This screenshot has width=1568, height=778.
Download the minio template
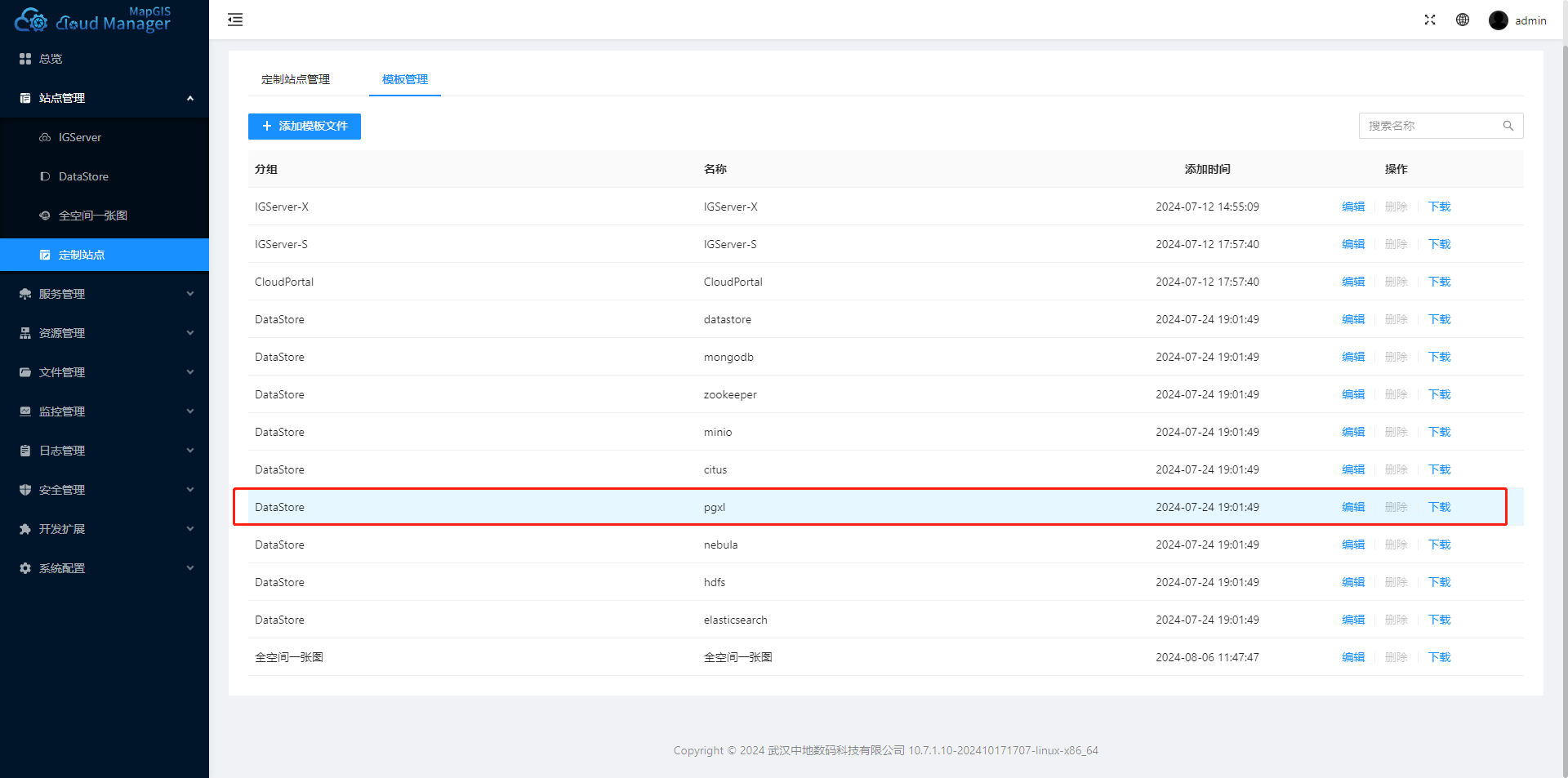coord(1439,432)
